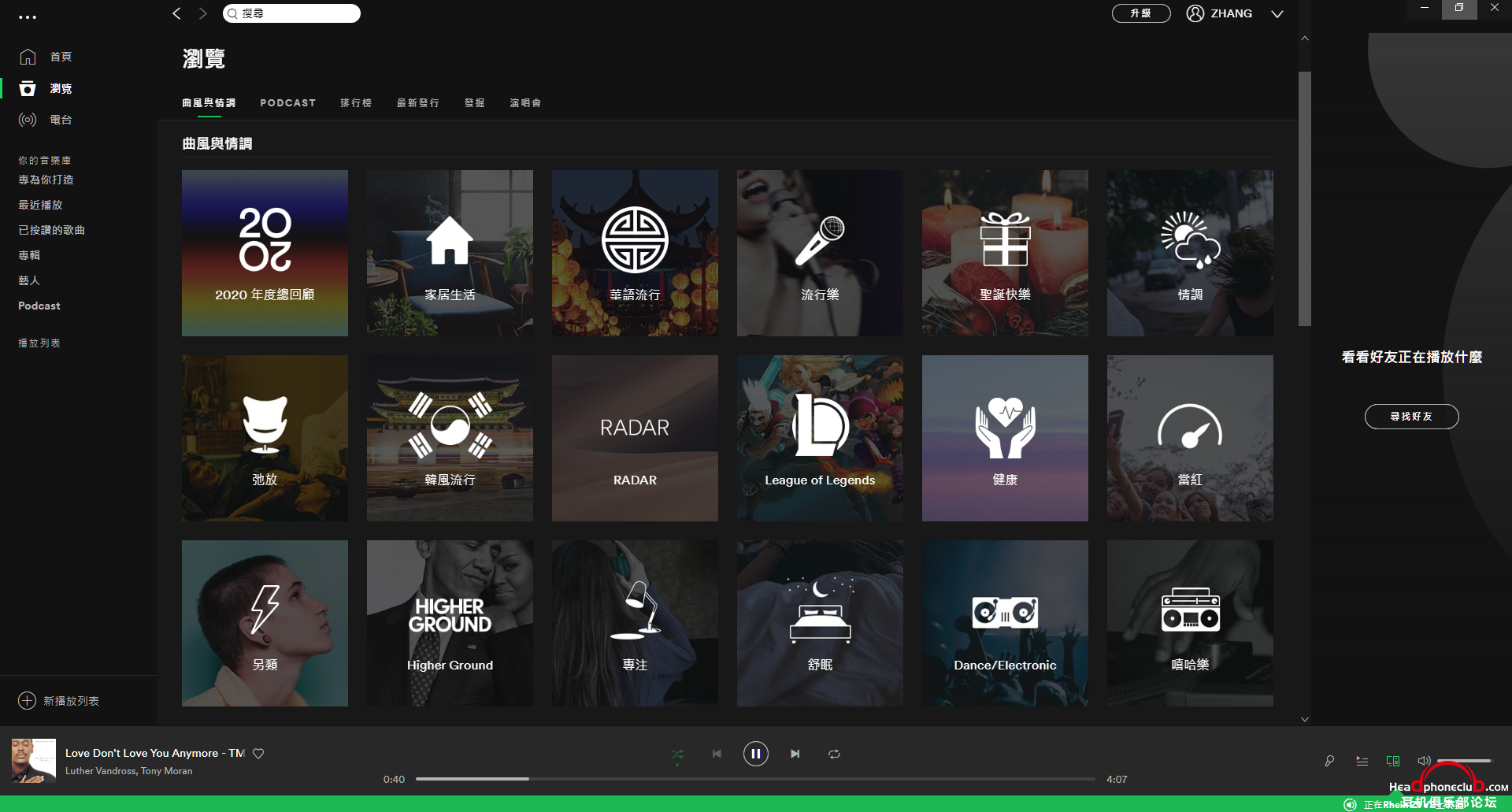Image resolution: width=1512 pixels, height=812 pixels.
Task: Open the 嘻哈樂 hip-hop boombox tile
Action: point(1190,623)
